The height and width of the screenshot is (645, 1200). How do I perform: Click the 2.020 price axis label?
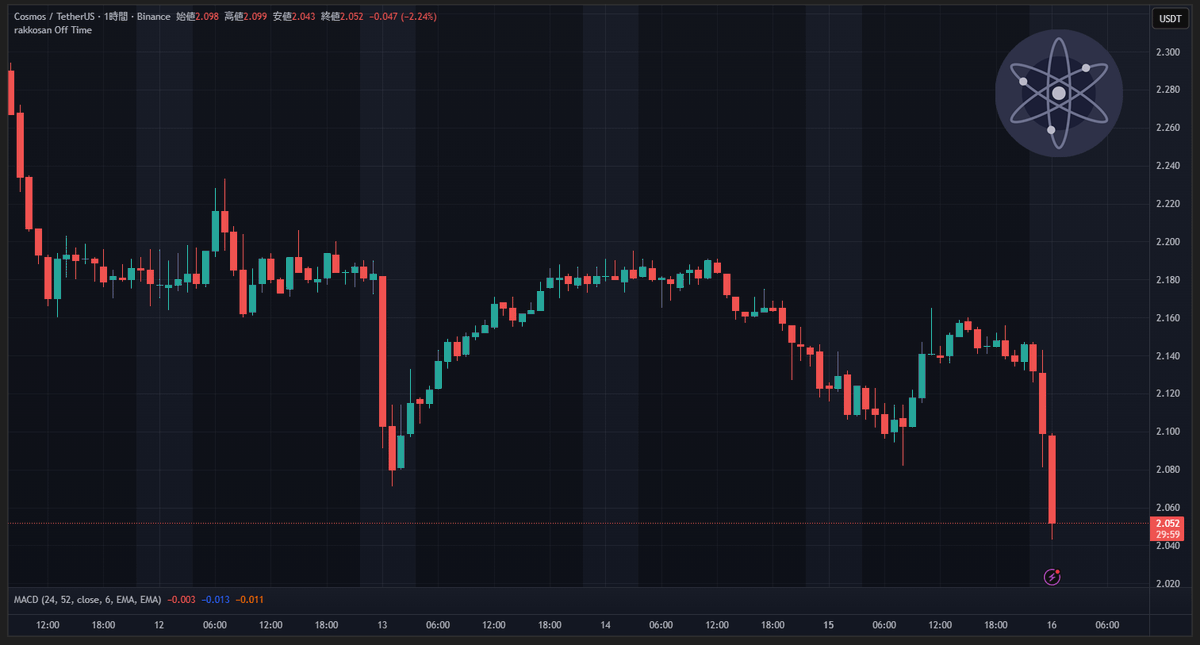(1167, 583)
